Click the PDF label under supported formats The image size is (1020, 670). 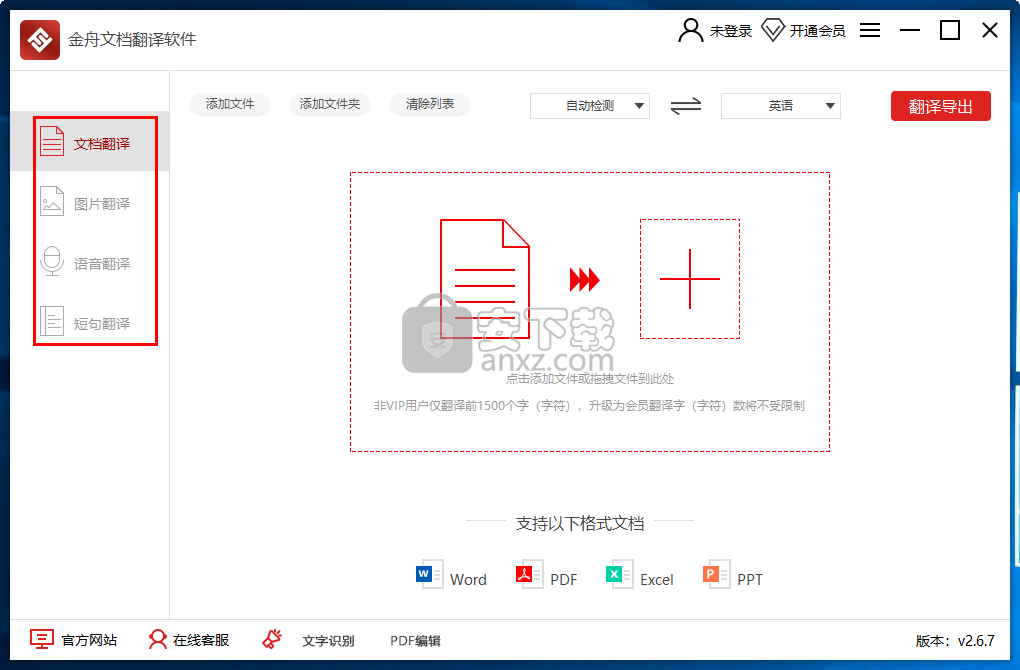coord(563,580)
